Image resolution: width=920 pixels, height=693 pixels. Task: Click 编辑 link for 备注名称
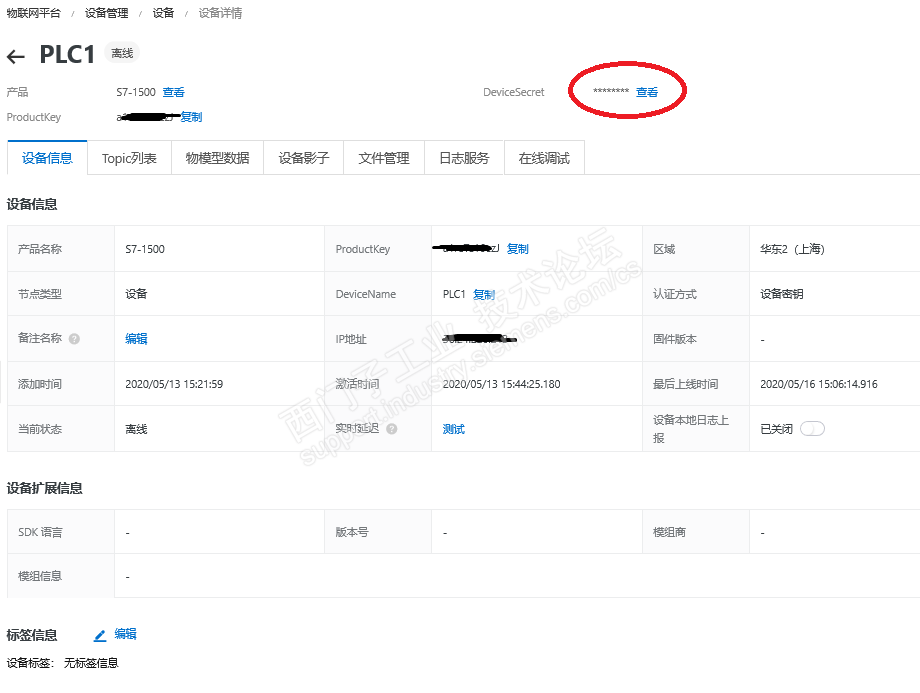point(136,339)
